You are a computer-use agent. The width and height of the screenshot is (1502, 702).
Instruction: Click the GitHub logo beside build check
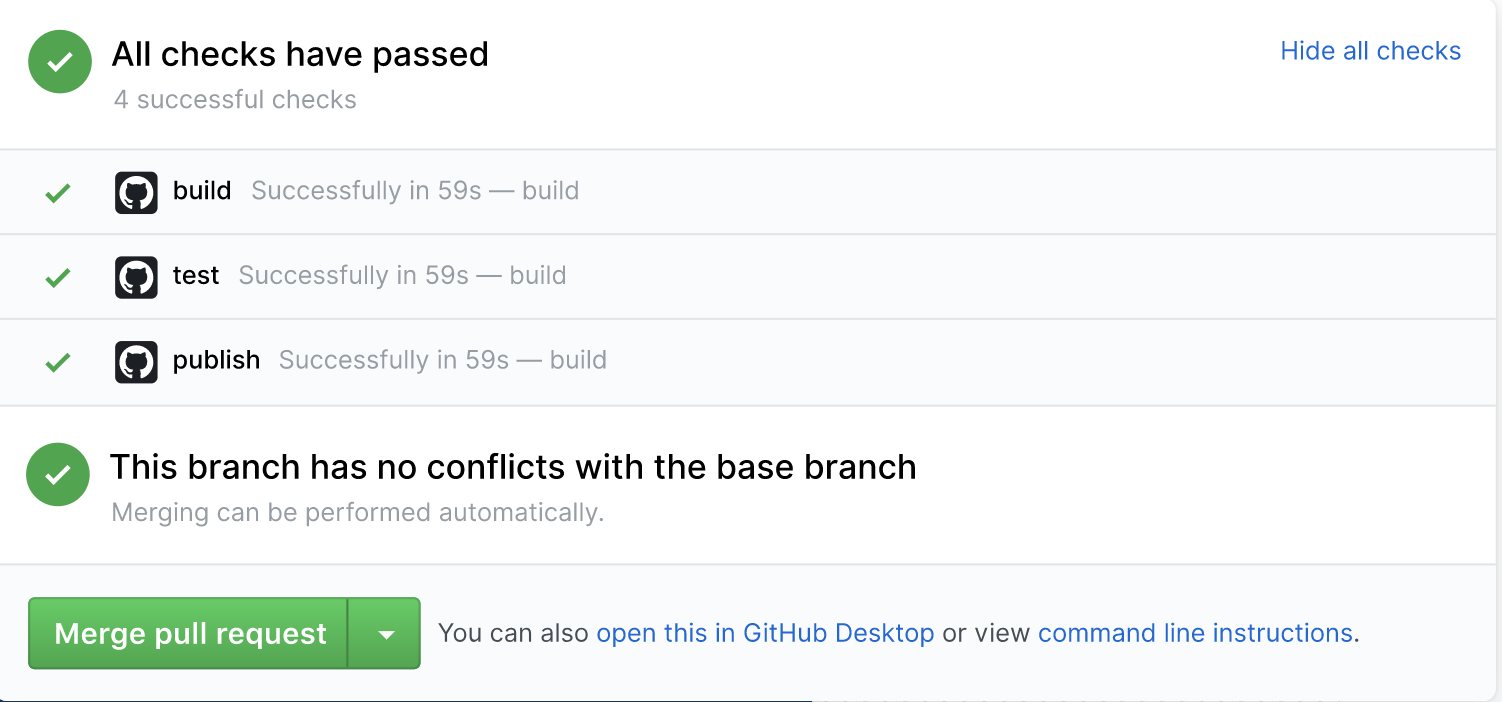click(136, 192)
